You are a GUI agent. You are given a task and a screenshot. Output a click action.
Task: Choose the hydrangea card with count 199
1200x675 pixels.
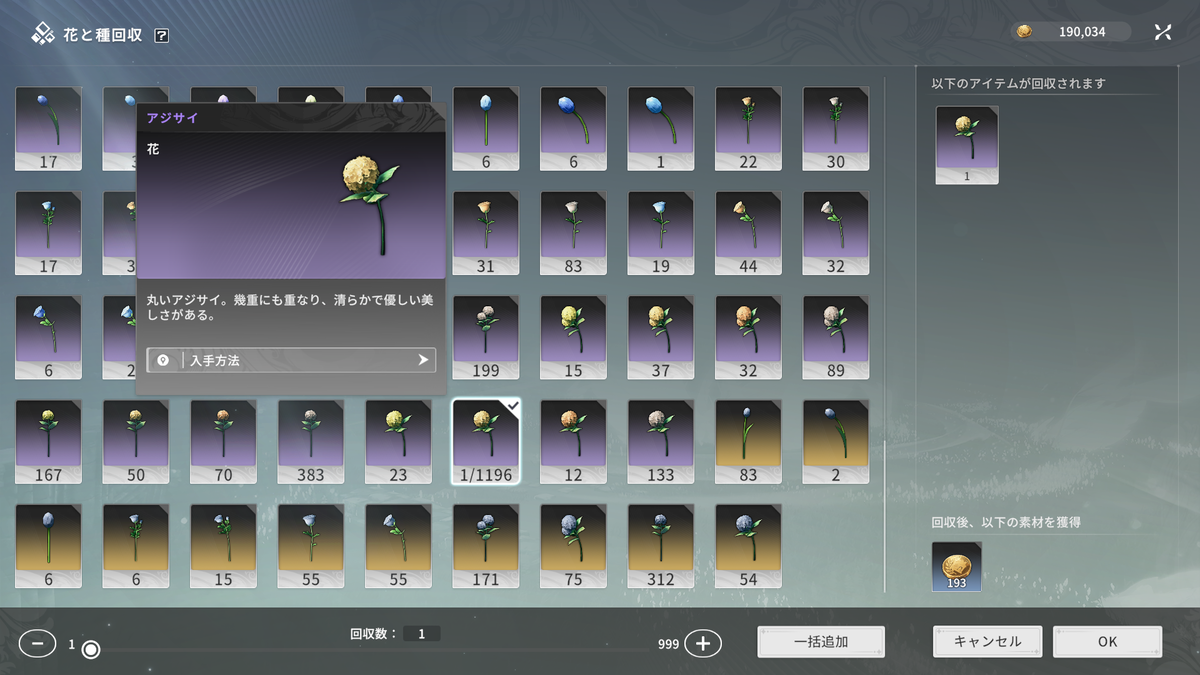click(x=485, y=338)
